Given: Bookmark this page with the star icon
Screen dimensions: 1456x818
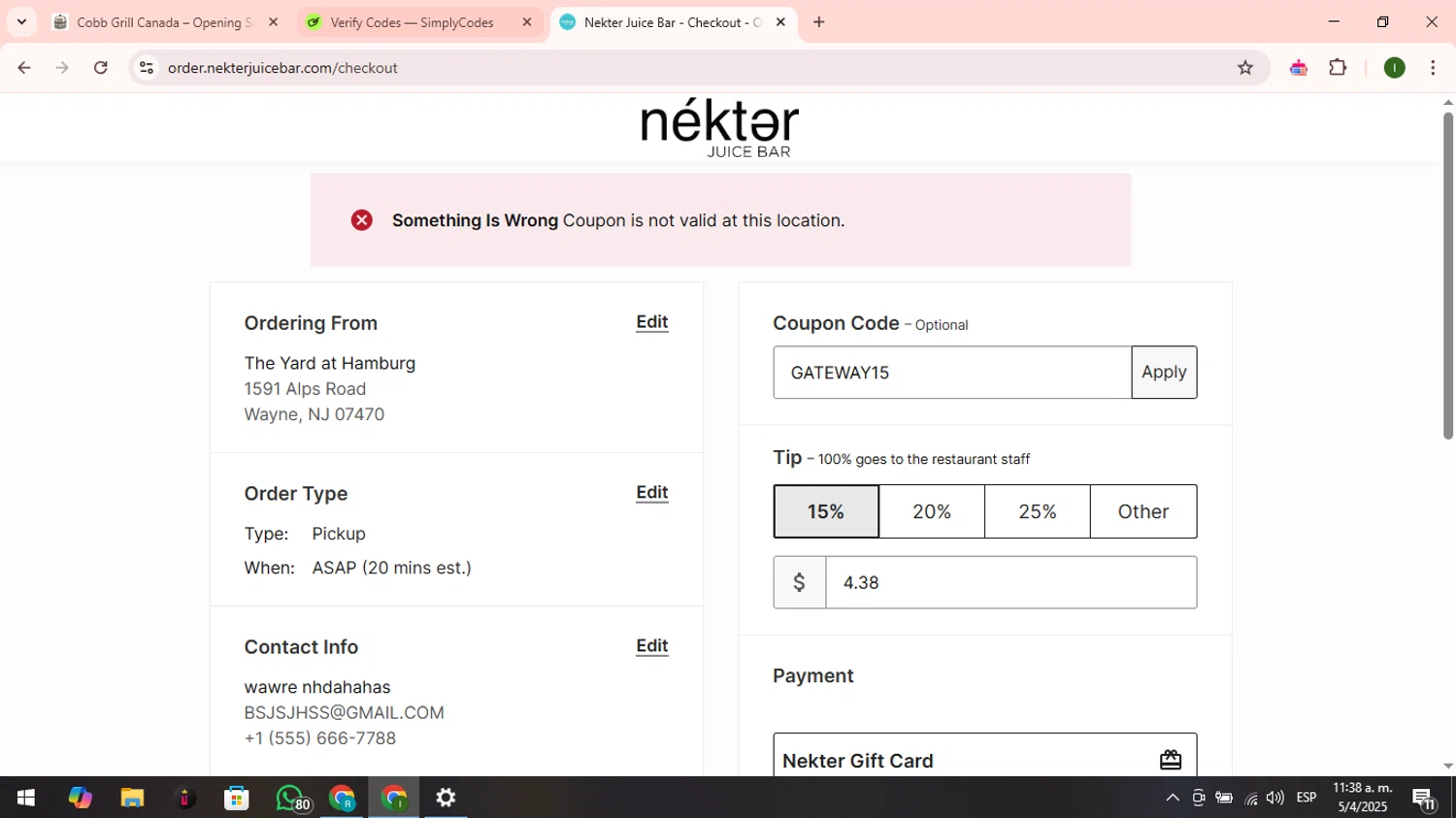Looking at the screenshot, I should [x=1245, y=68].
